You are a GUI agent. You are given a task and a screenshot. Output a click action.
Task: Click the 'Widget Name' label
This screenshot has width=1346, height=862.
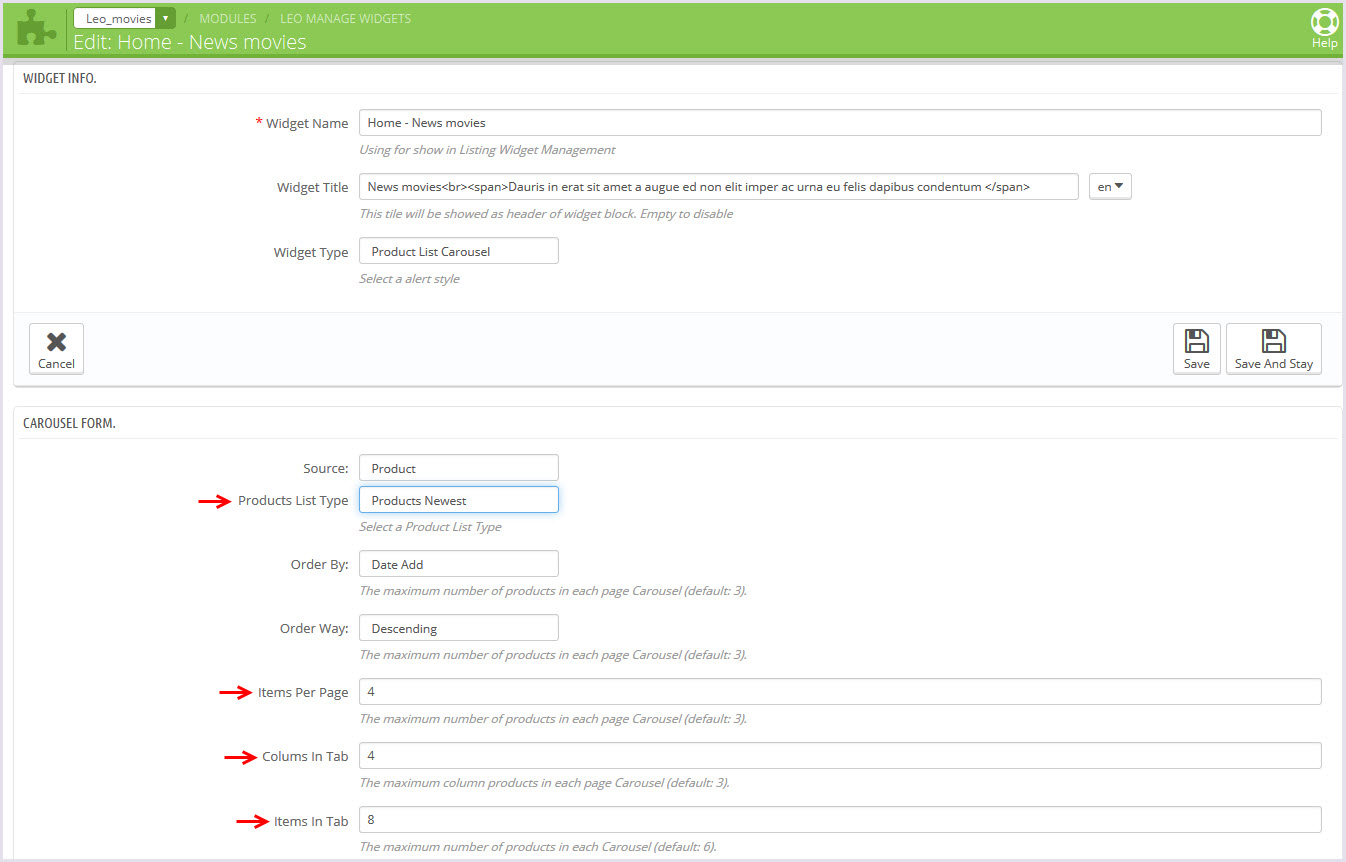[307, 123]
